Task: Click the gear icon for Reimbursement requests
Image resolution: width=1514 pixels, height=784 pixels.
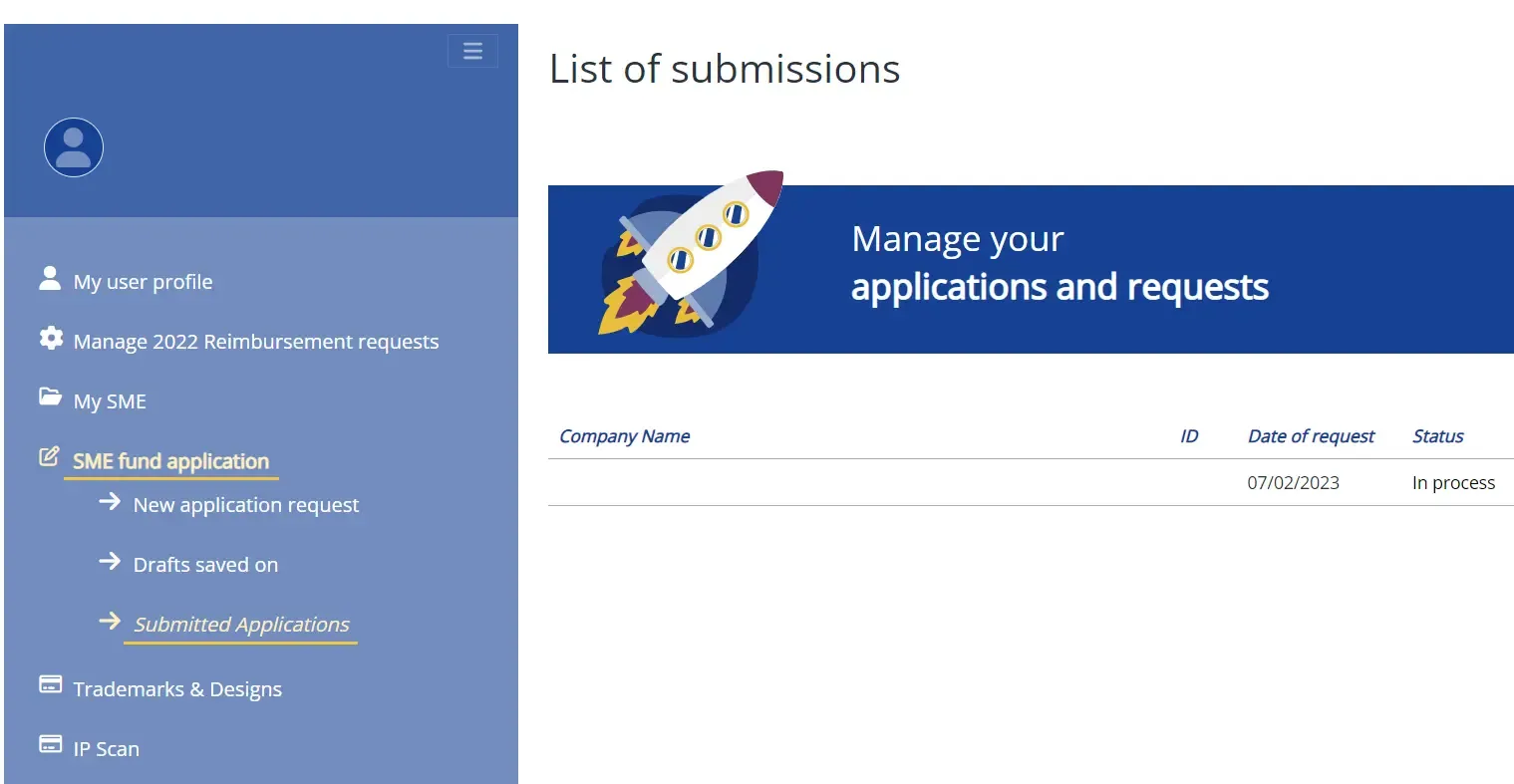Action: click(51, 339)
